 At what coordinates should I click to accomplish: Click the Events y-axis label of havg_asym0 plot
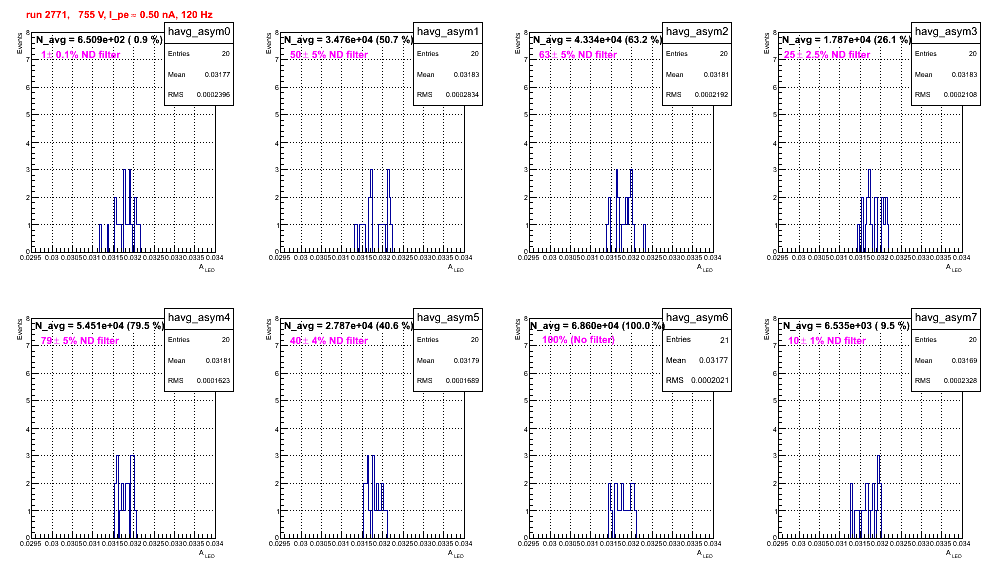[19, 42]
